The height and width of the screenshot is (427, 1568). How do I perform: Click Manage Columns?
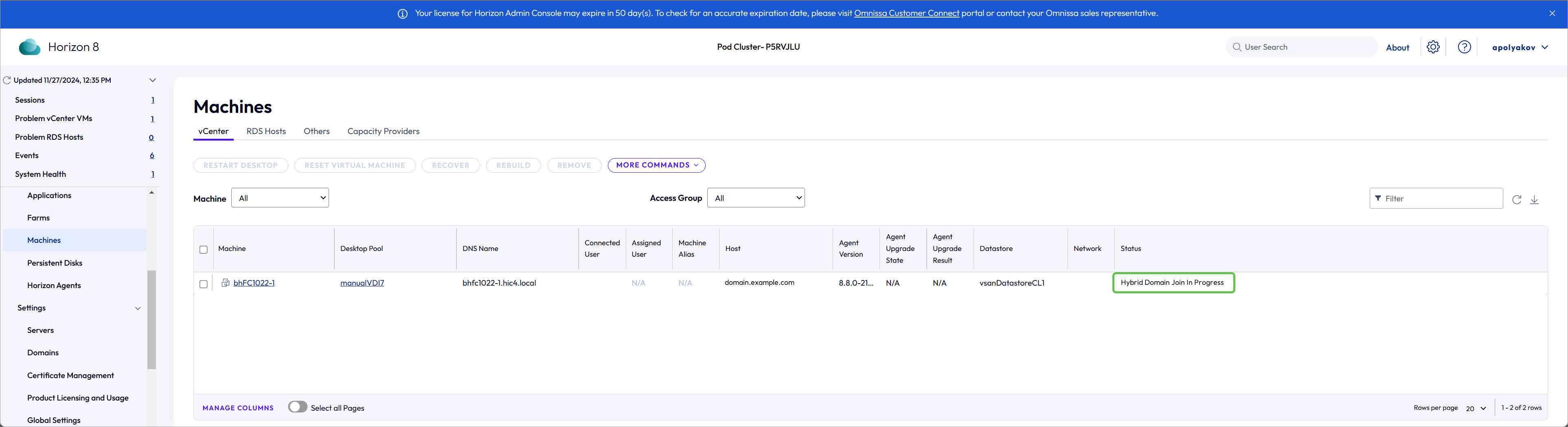pyautogui.click(x=238, y=408)
